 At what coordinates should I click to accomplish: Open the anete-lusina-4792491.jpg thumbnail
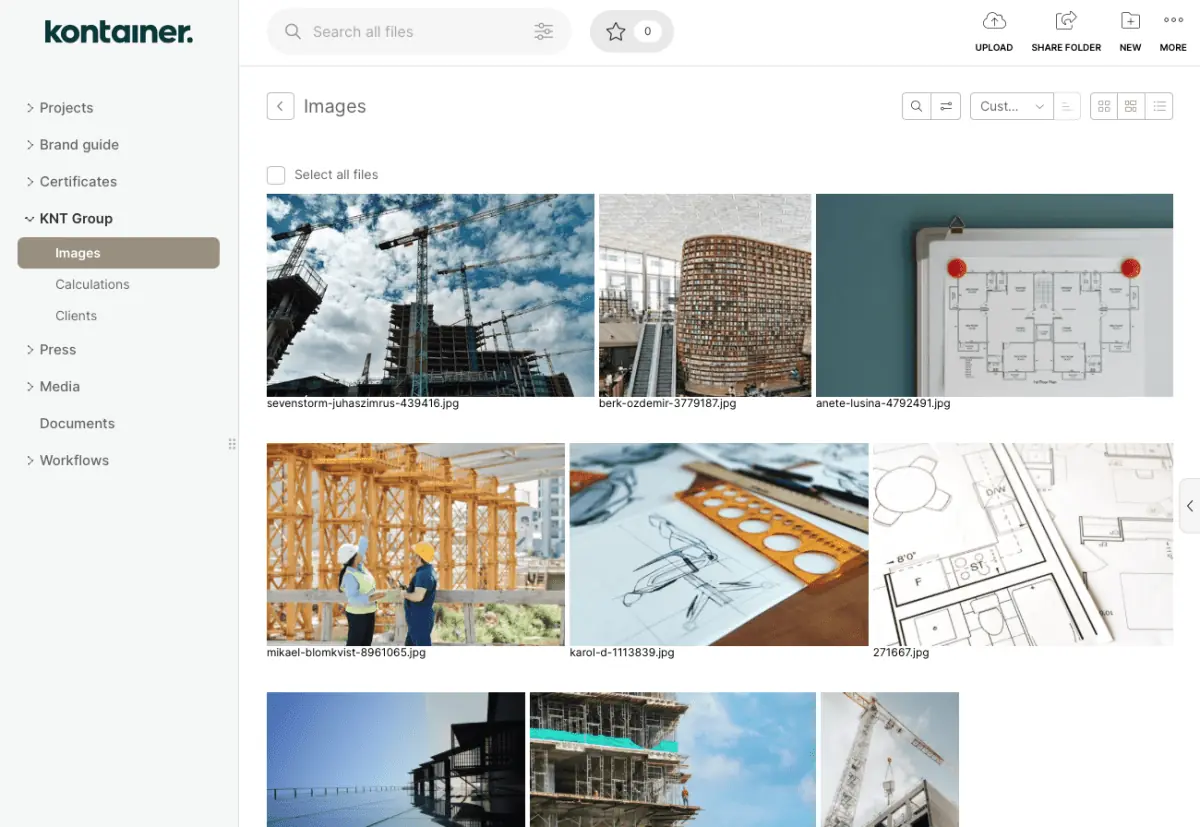coord(993,295)
